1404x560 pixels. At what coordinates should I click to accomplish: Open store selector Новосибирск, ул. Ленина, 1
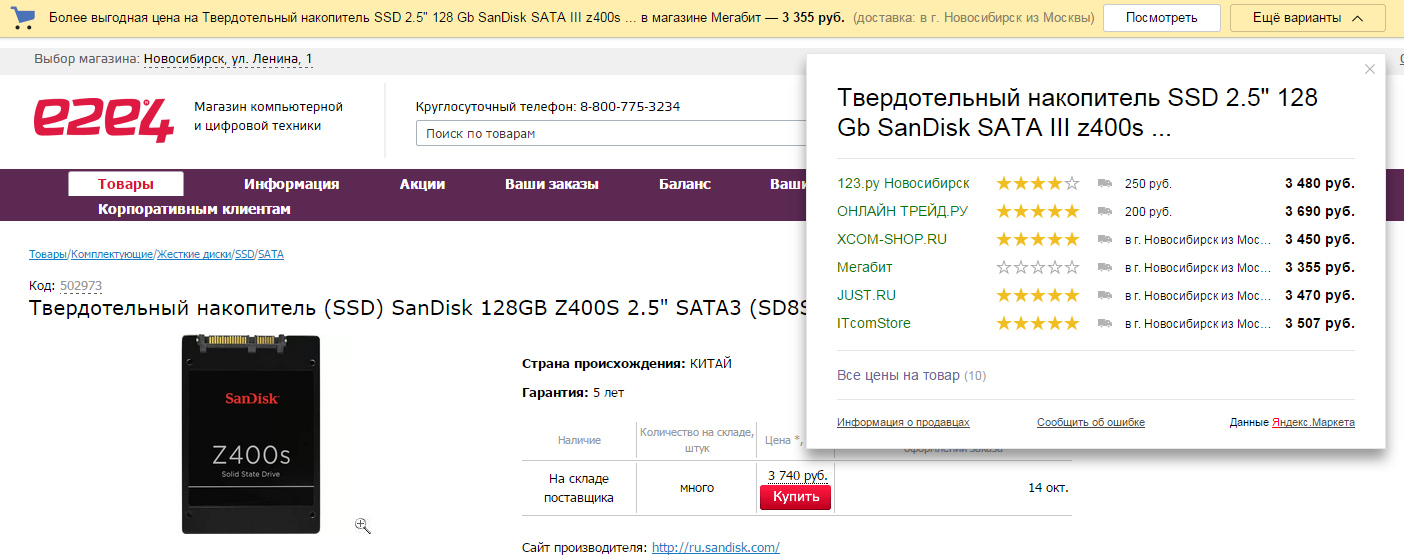228,59
